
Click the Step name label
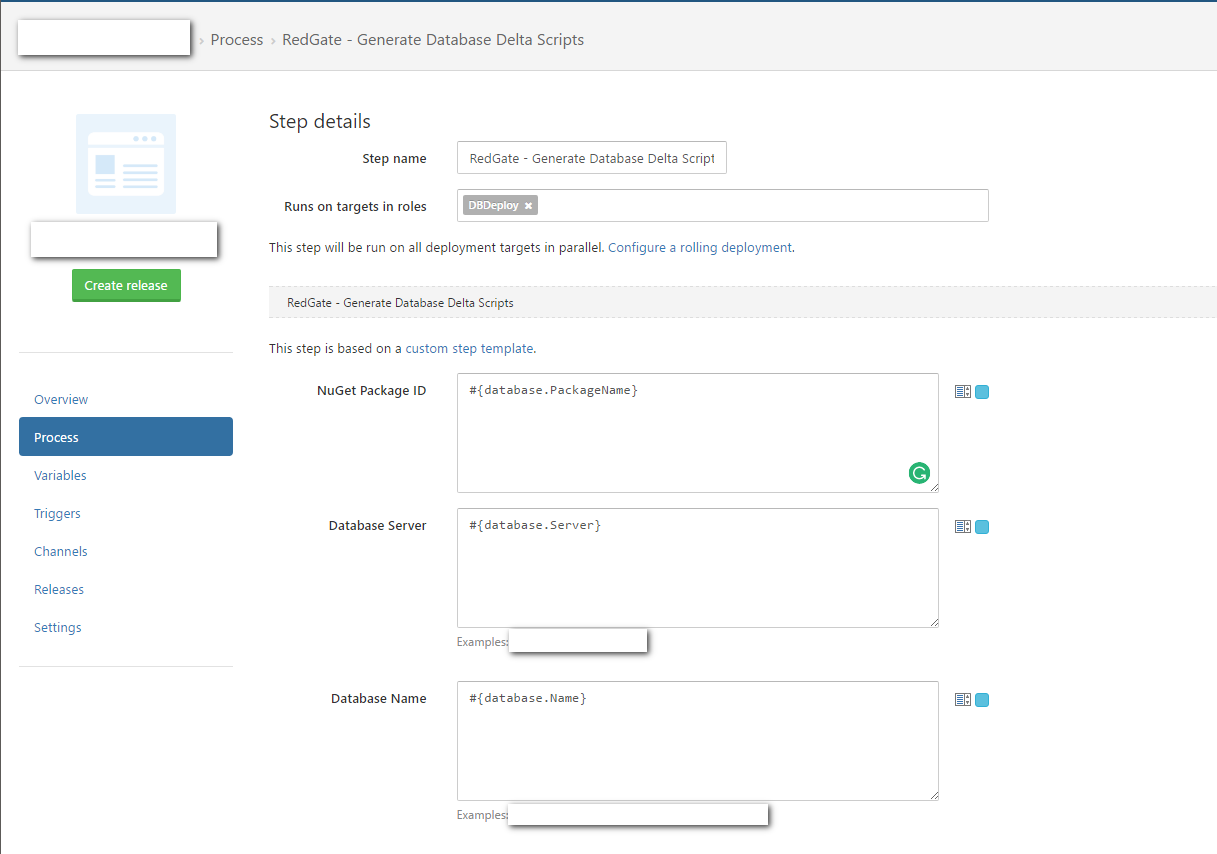[394, 158]
